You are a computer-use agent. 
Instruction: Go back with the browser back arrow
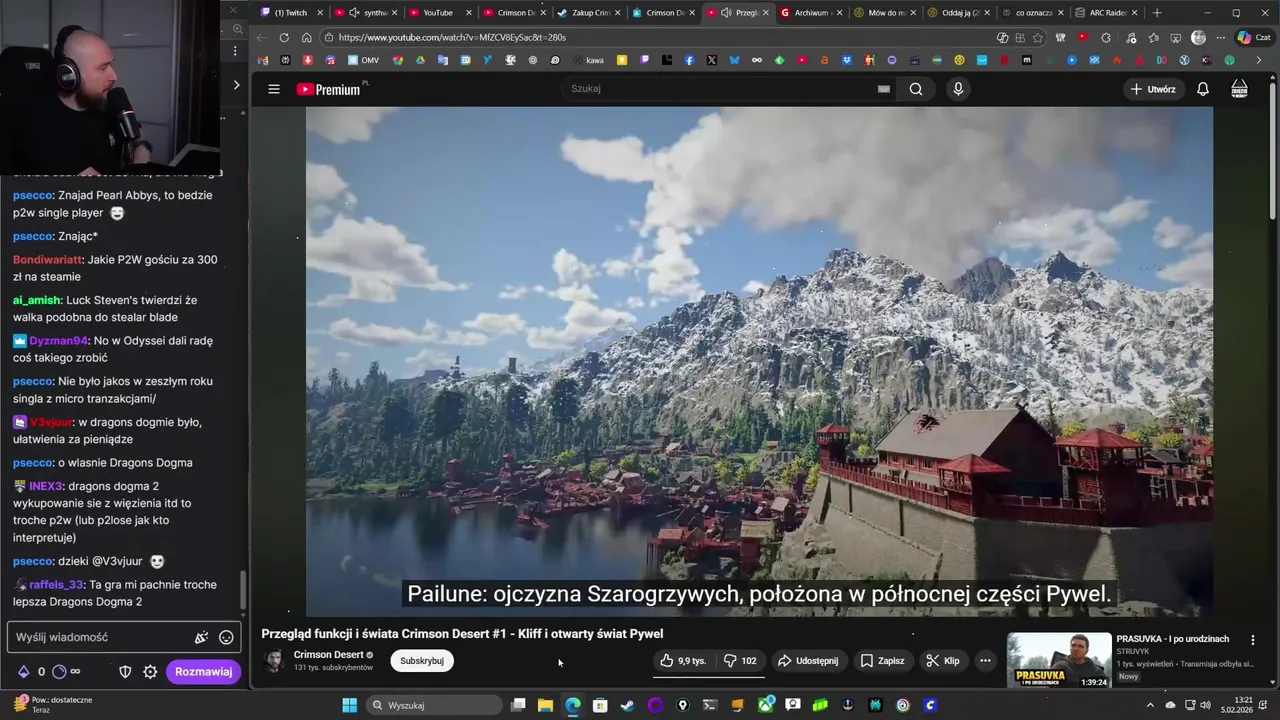[261, 38]
